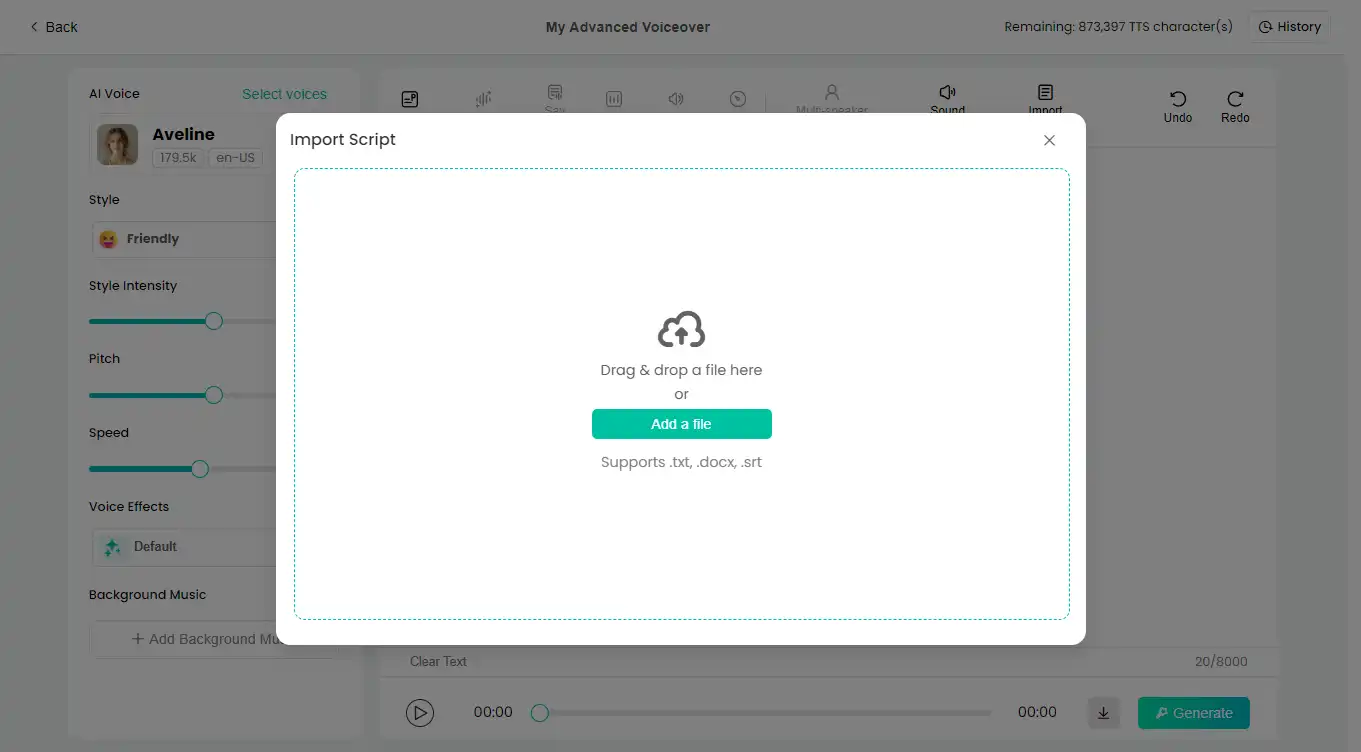This screenshot has height=752, width=1361.
Task: Click the Drag & drop a file here text
Action: pyautogui.click(x=682, y=370)
